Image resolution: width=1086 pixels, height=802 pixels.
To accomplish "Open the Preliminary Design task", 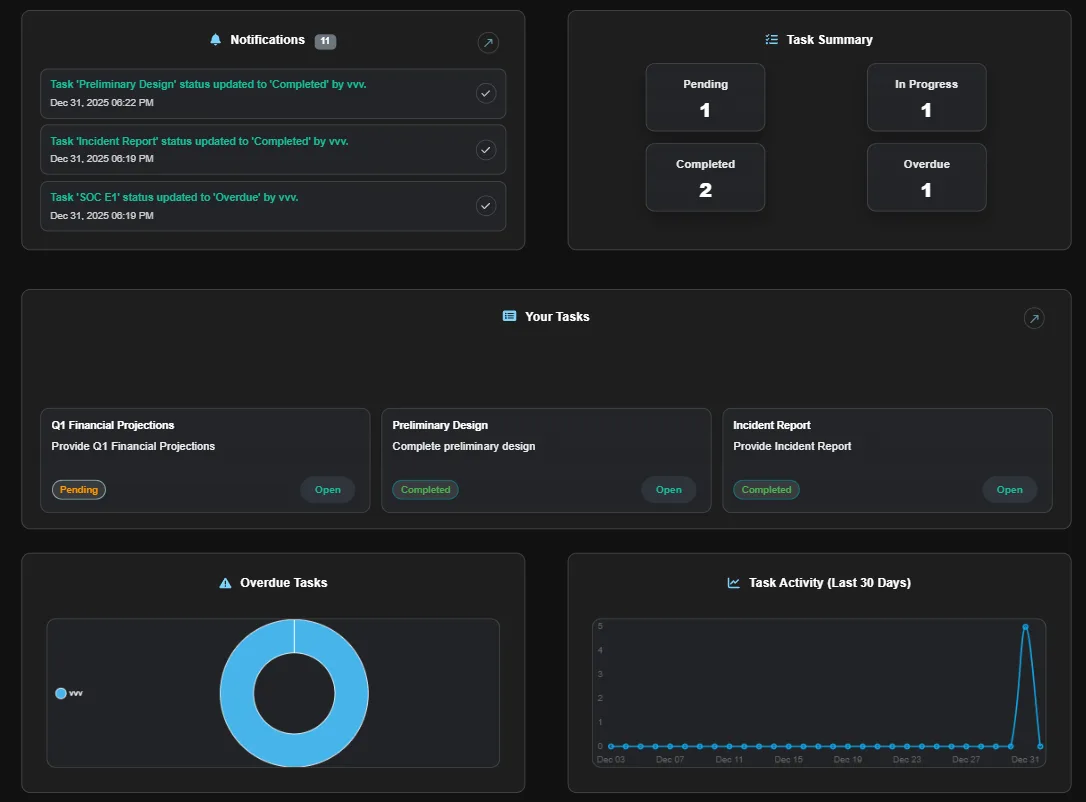I will [668, 489].
